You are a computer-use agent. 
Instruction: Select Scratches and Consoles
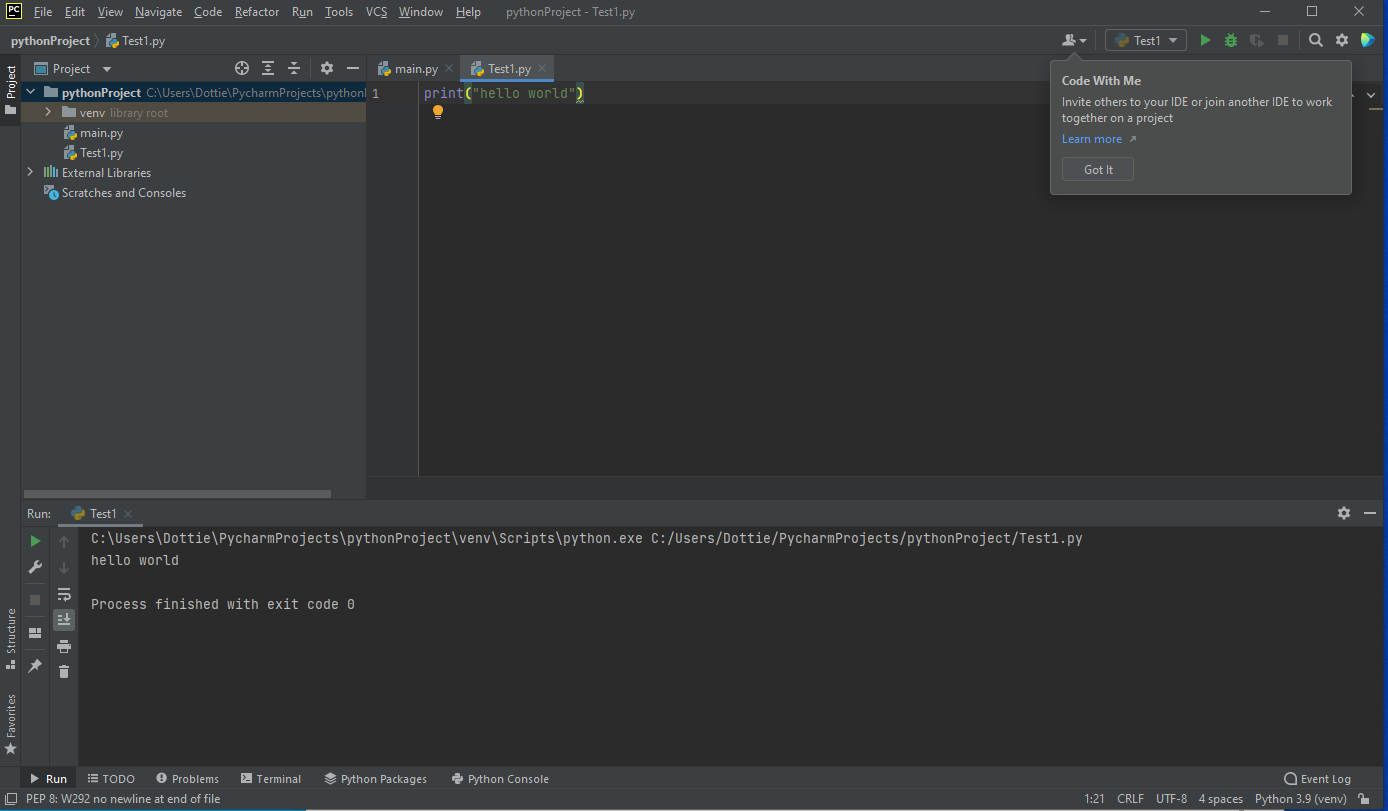pyautogui.click(x=123, y=193)
